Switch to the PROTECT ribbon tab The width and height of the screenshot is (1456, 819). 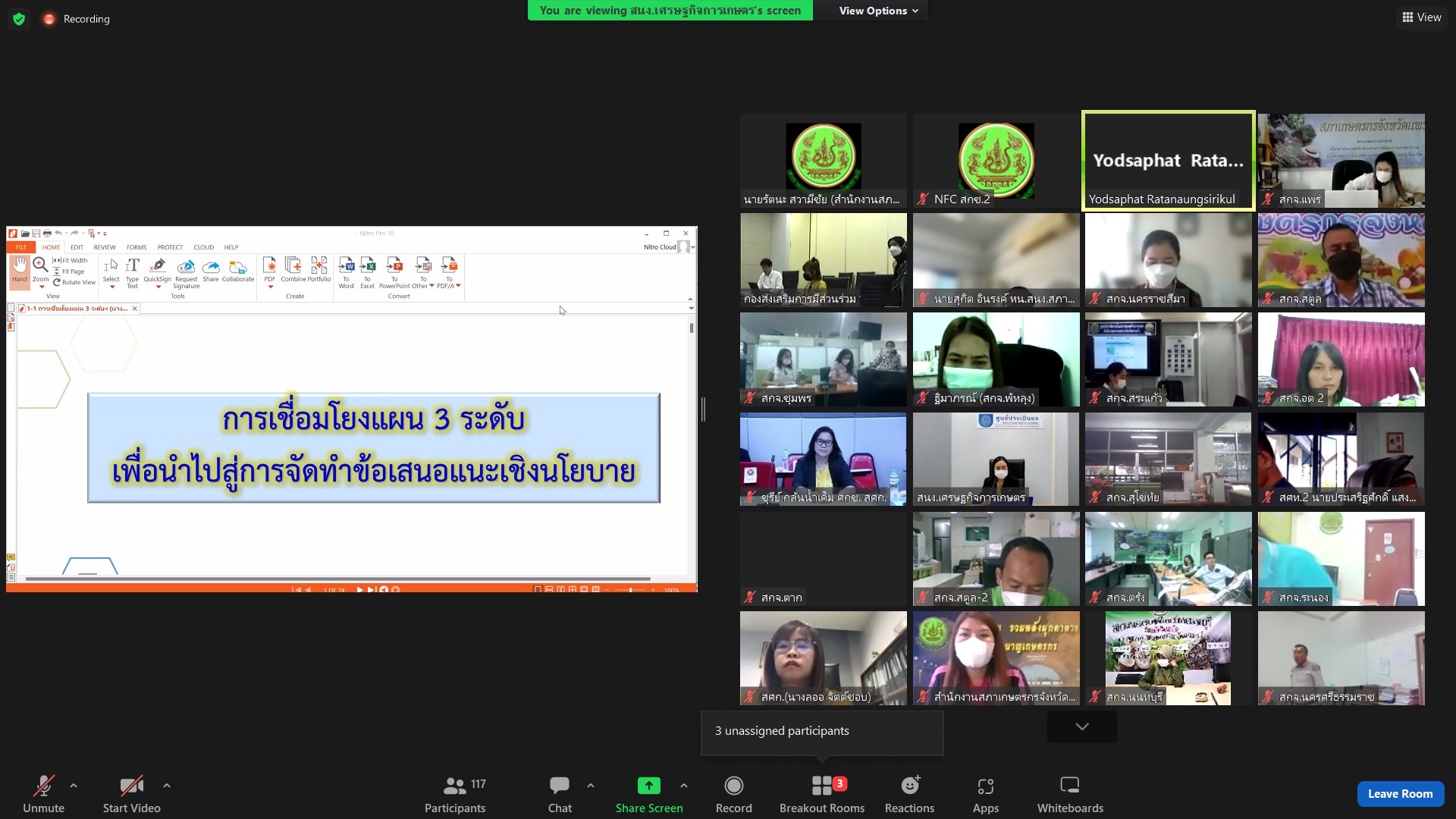[170, 247]
